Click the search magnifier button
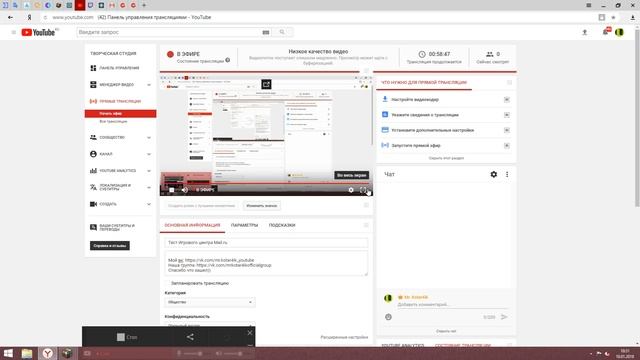This screenshot has height=360, width=640. point(282,32)
